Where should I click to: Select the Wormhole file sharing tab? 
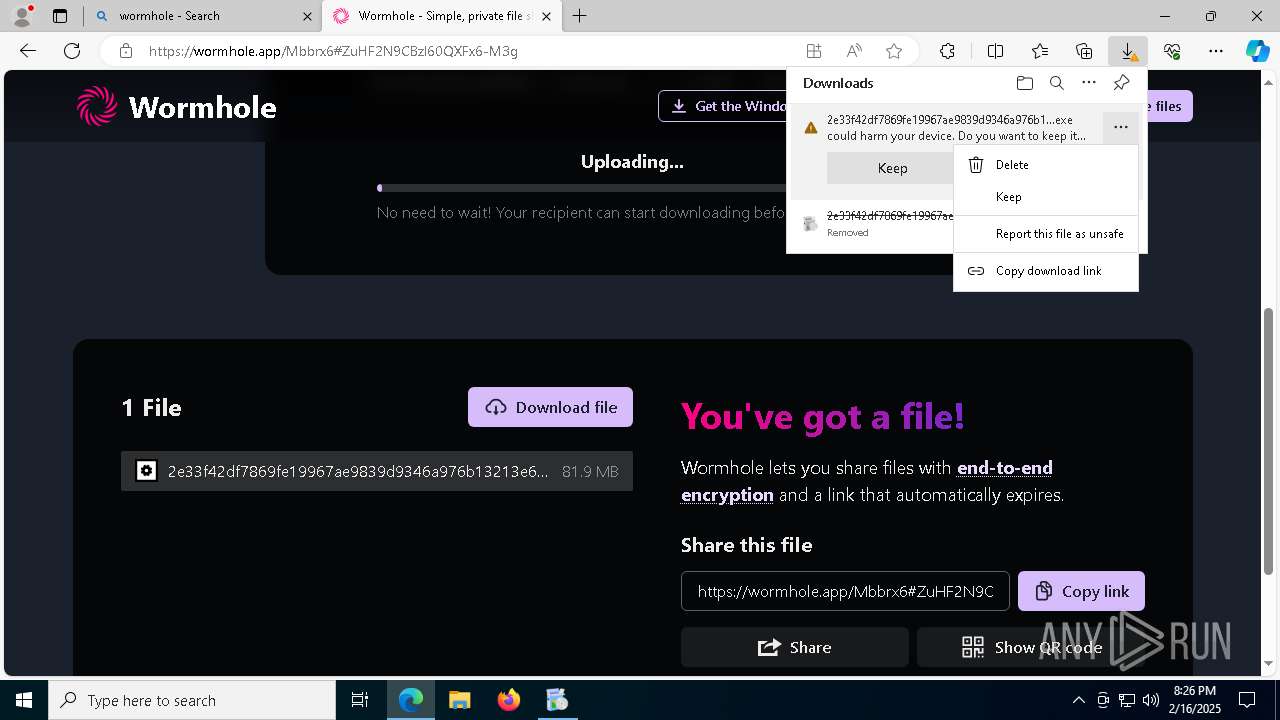coord(440,16)
